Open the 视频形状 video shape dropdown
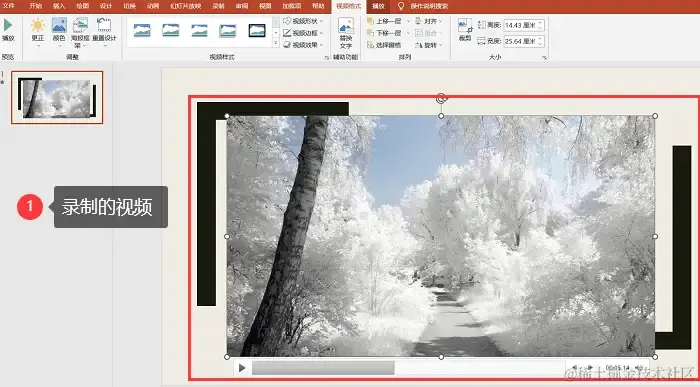 tap(303, 21)
